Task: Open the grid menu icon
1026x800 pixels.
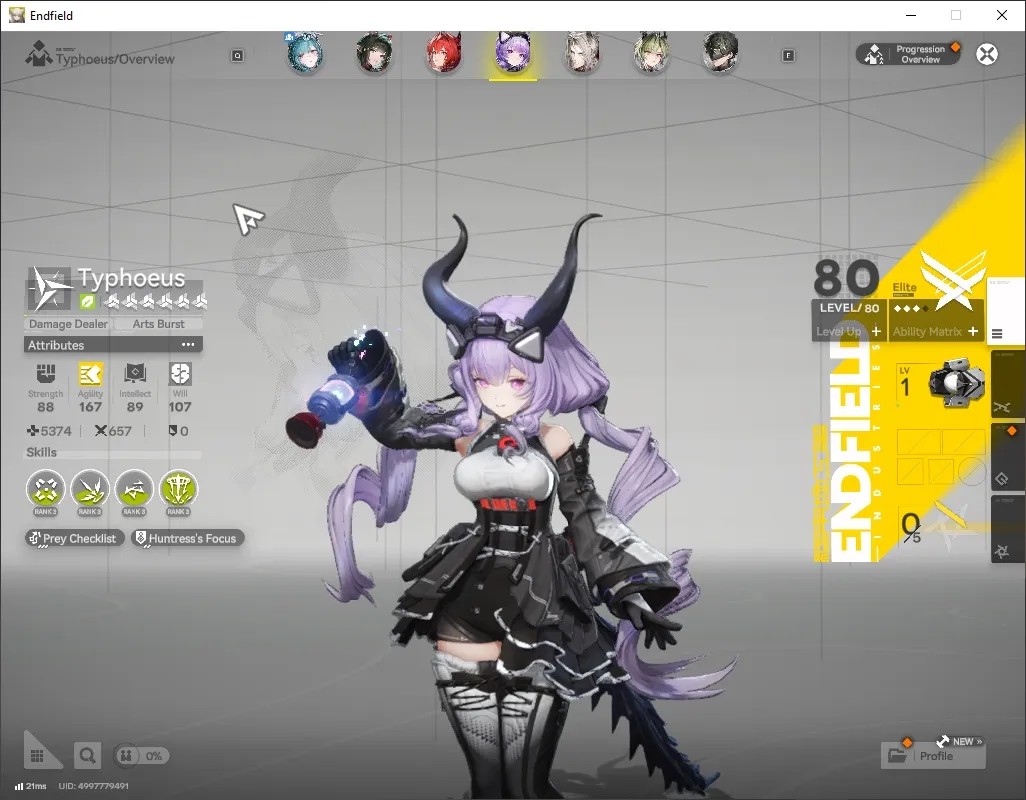Action: 37,756
